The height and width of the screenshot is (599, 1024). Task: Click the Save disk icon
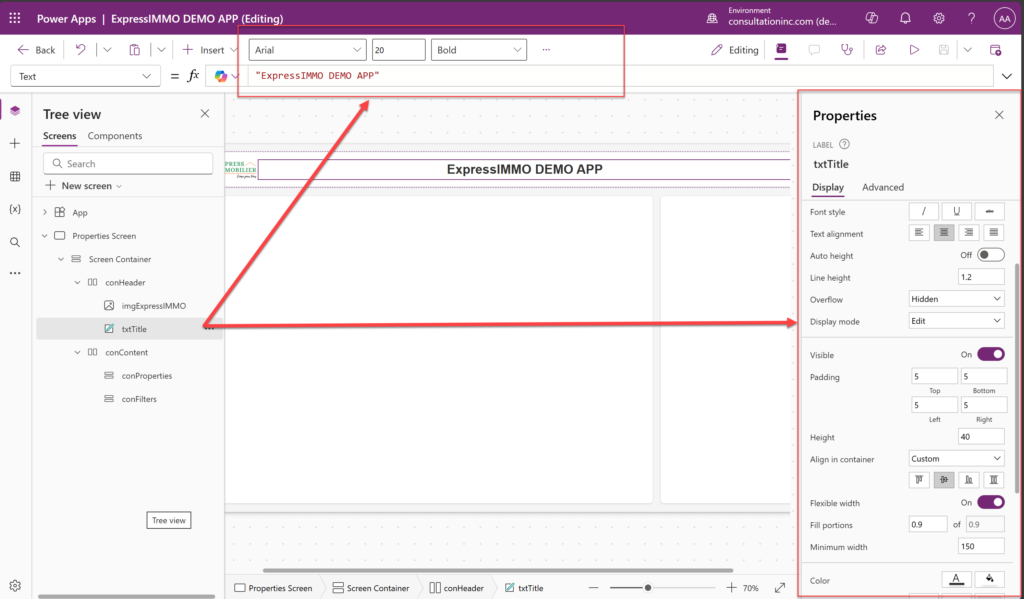944,50
